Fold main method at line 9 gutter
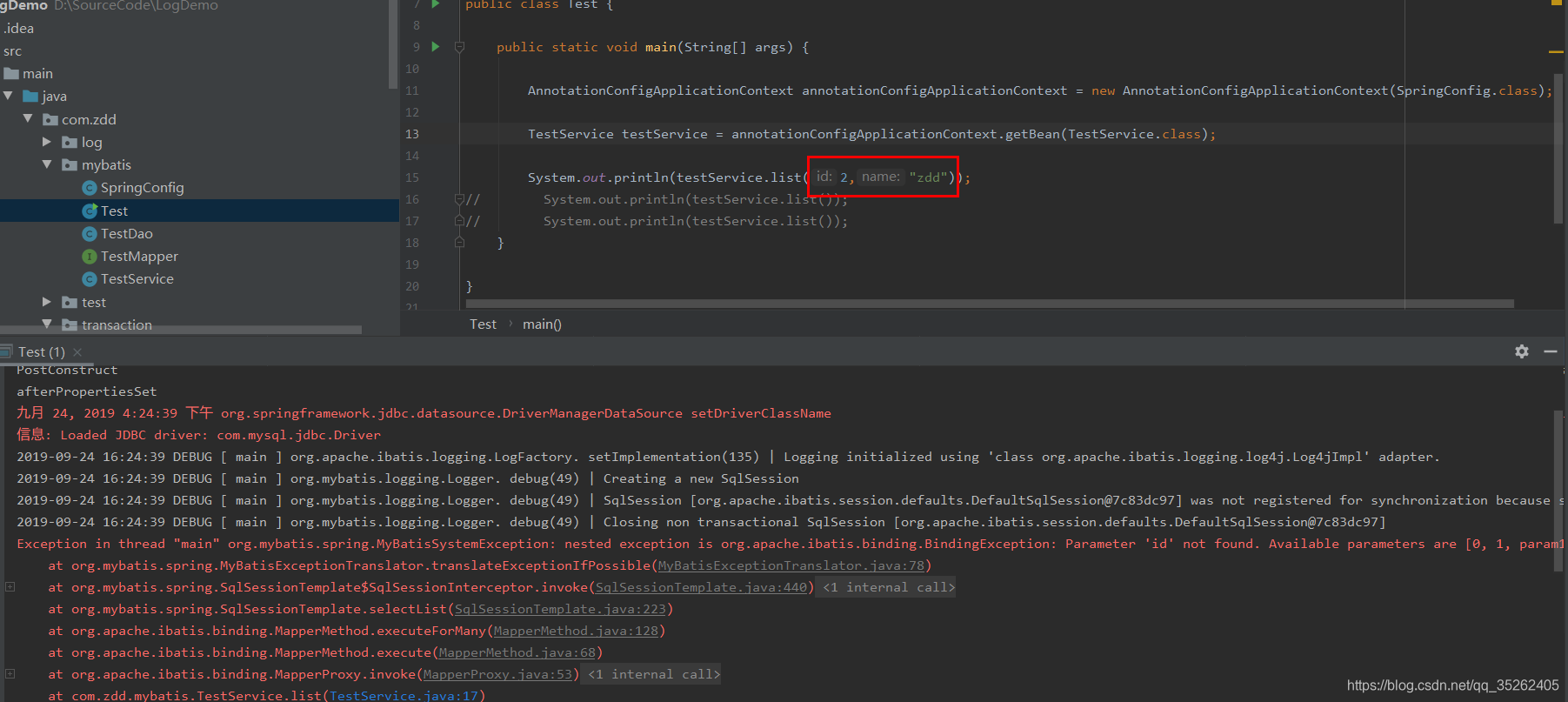The width and height of the screenshot is (1568, 702). point(459,47)
